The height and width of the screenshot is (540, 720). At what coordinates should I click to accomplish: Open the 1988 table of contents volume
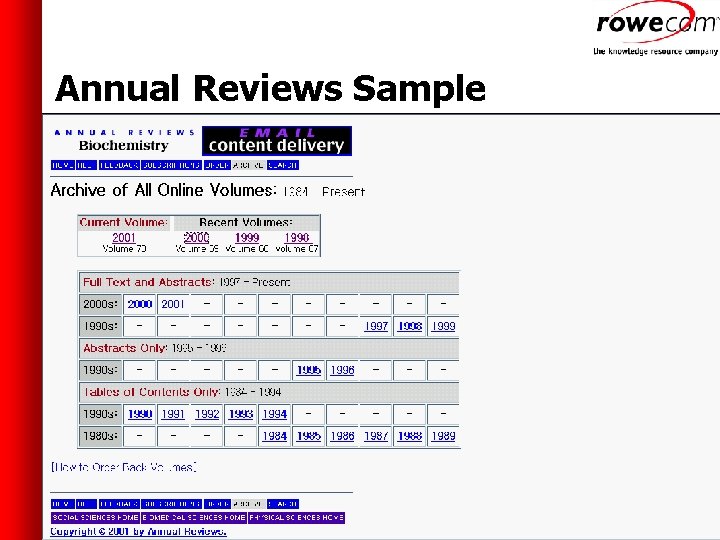(x=410, y=436)
